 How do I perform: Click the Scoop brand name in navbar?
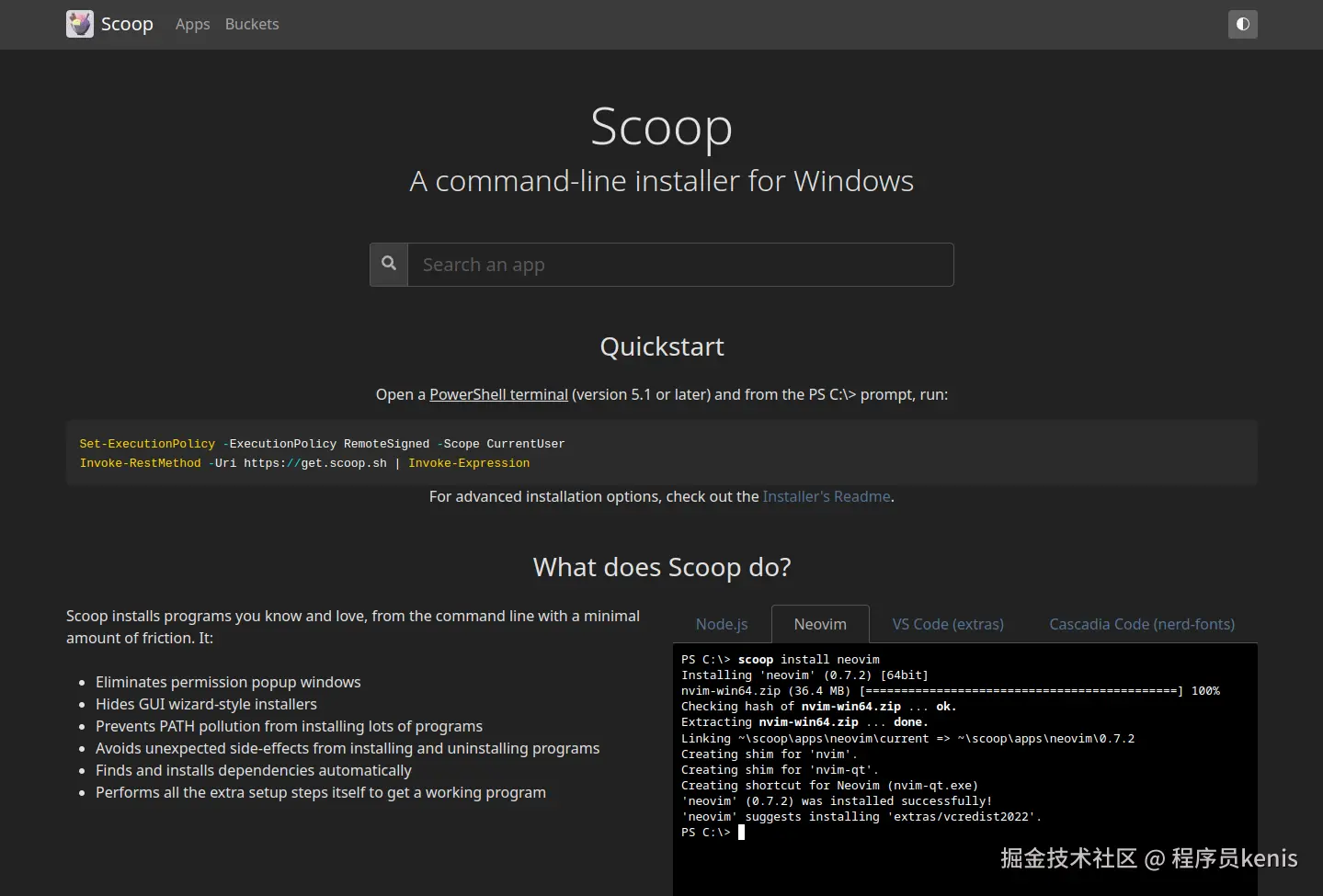pyautogui.click(x=127, y=24)
